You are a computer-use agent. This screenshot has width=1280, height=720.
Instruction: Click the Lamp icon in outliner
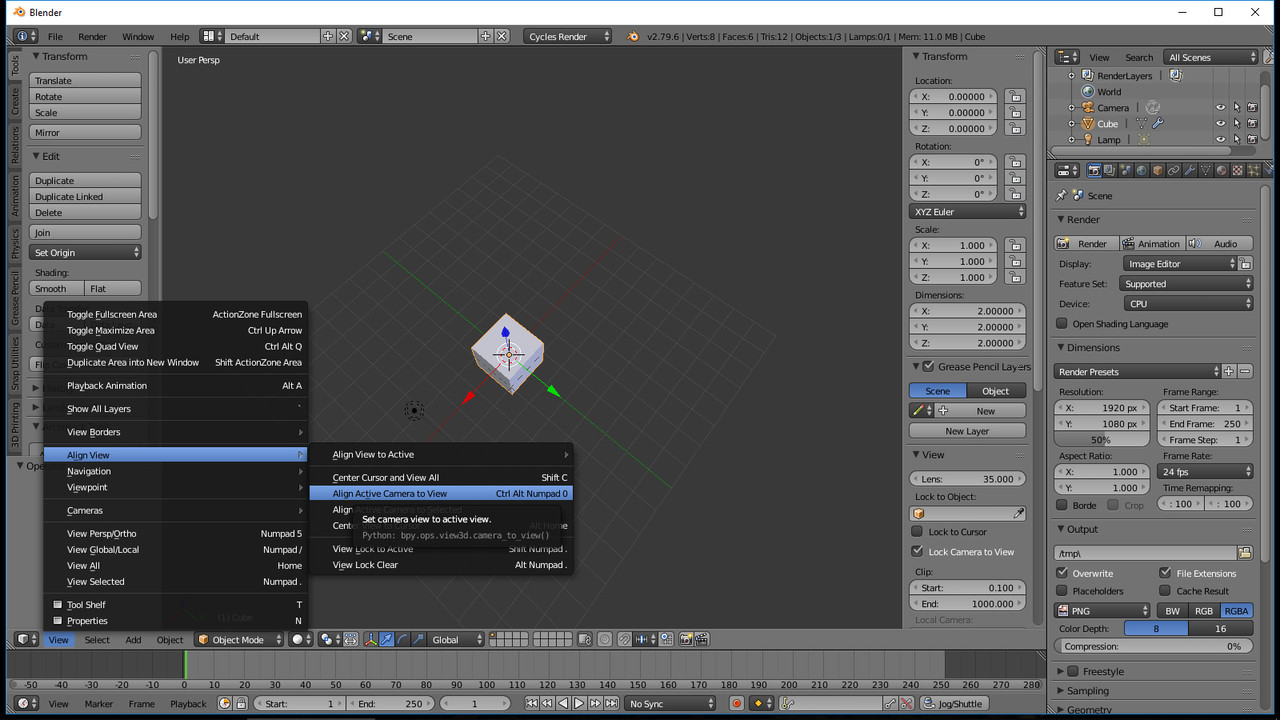1086,139
